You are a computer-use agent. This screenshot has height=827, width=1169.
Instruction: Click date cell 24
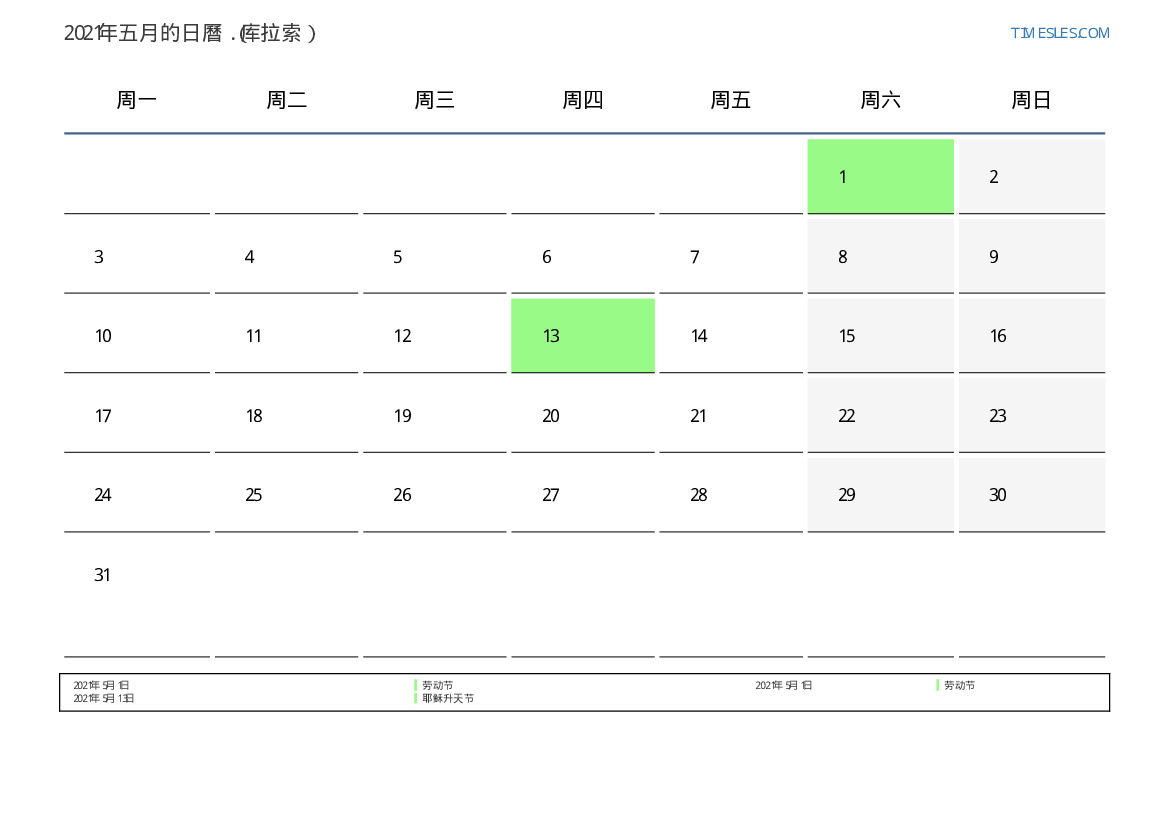click(x=136, y=494)
